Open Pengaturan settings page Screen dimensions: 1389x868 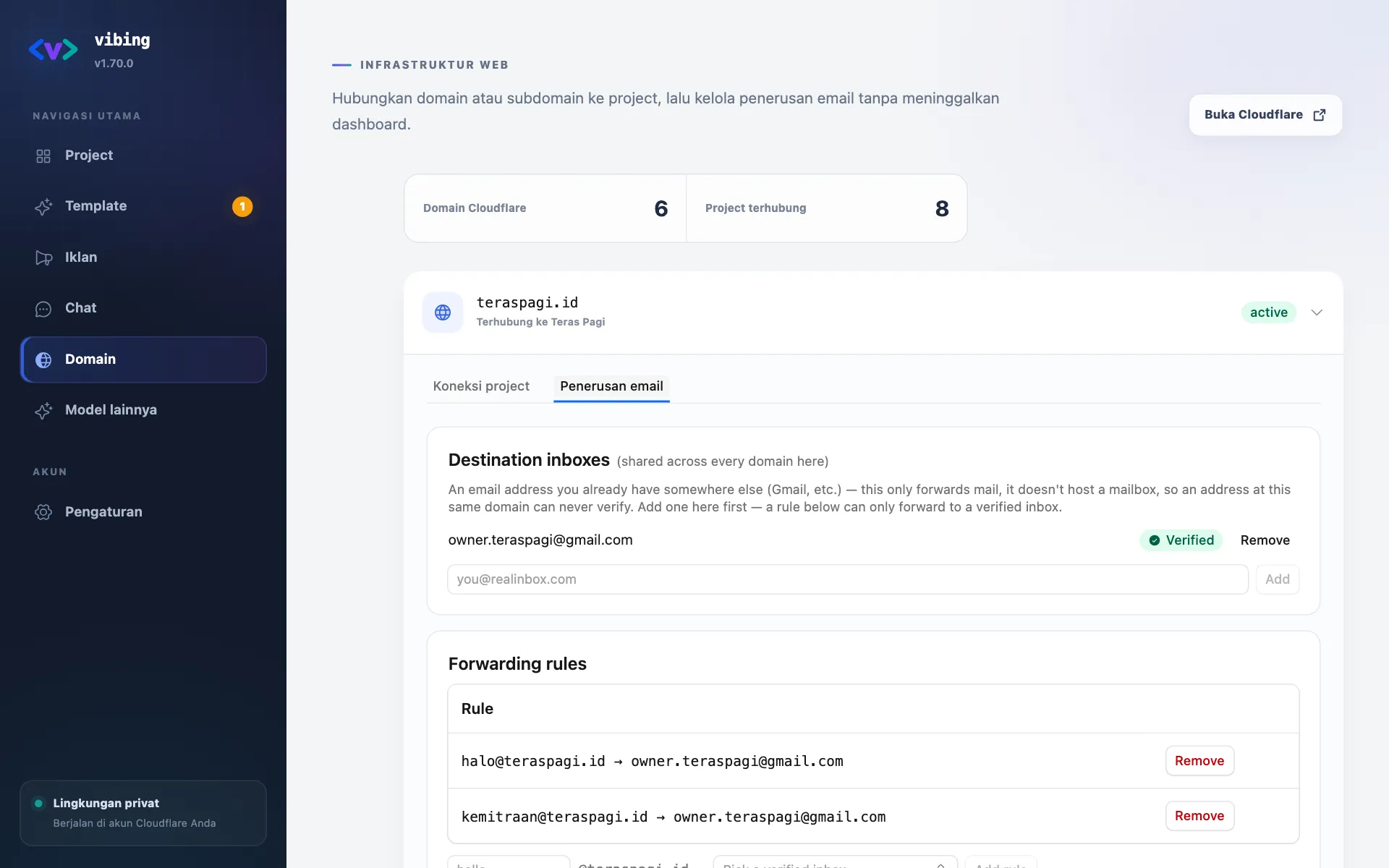[143, 512]
